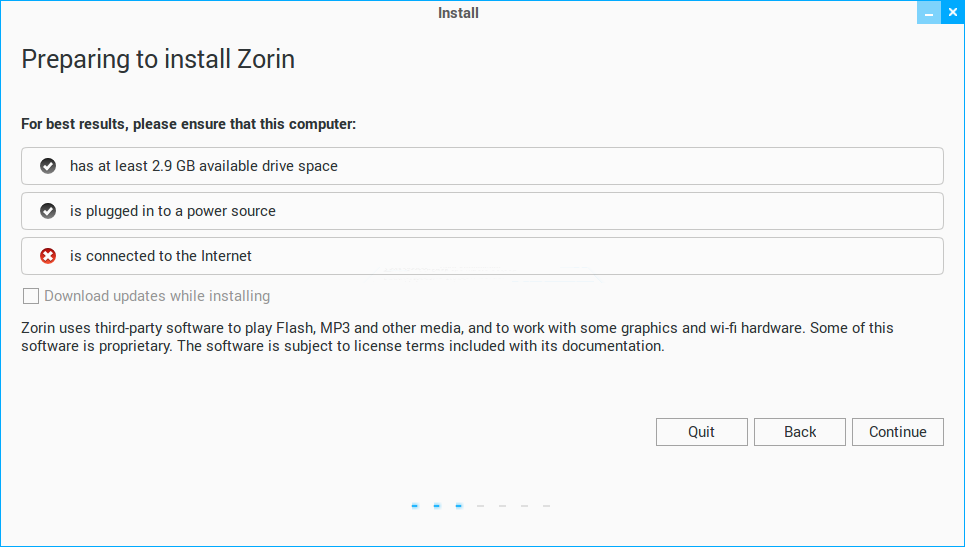Click the Preparing to install Zorin heading
Image resolution: width=965 pixels, height=547 pixels.
pos(158,59)
